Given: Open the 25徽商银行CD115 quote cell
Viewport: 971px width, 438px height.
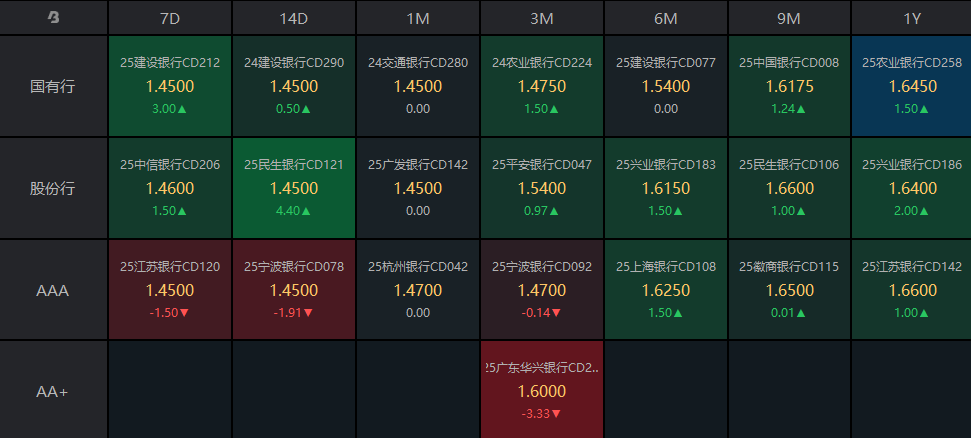Looking at the screenshot, I should click(x=790, y=290).
